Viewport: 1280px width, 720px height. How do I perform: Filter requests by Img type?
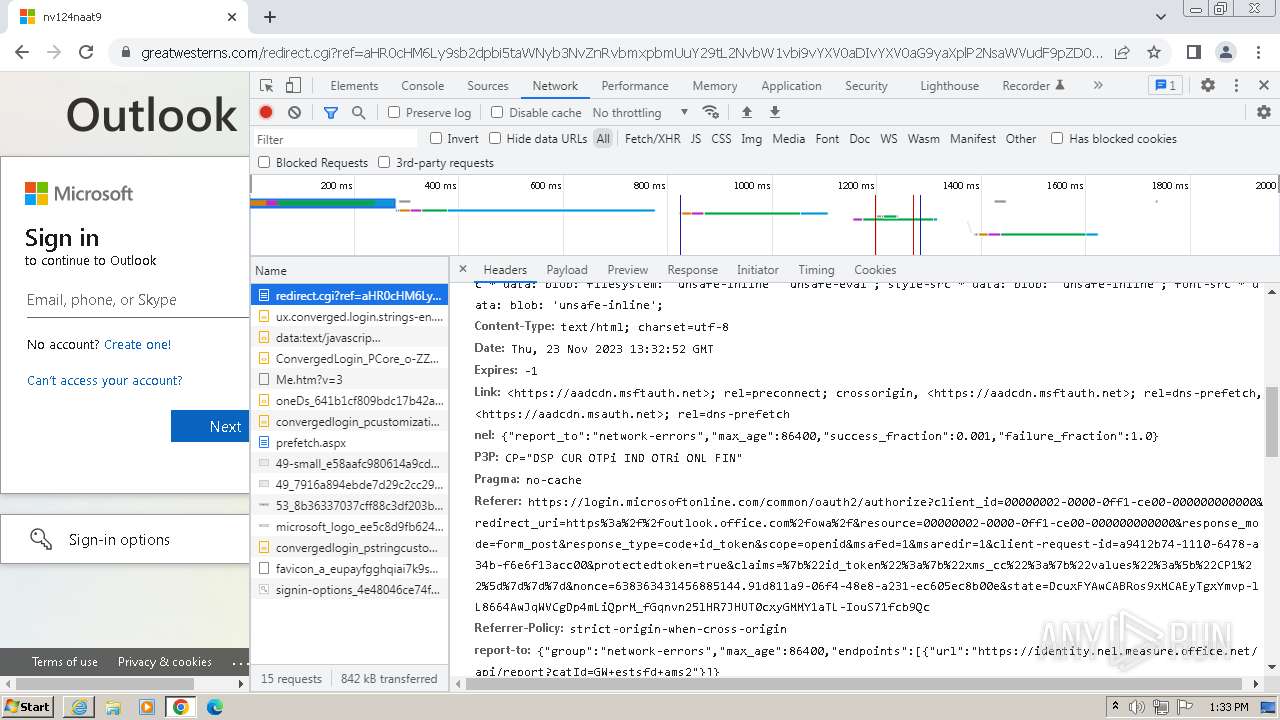(x=751, y=139)
